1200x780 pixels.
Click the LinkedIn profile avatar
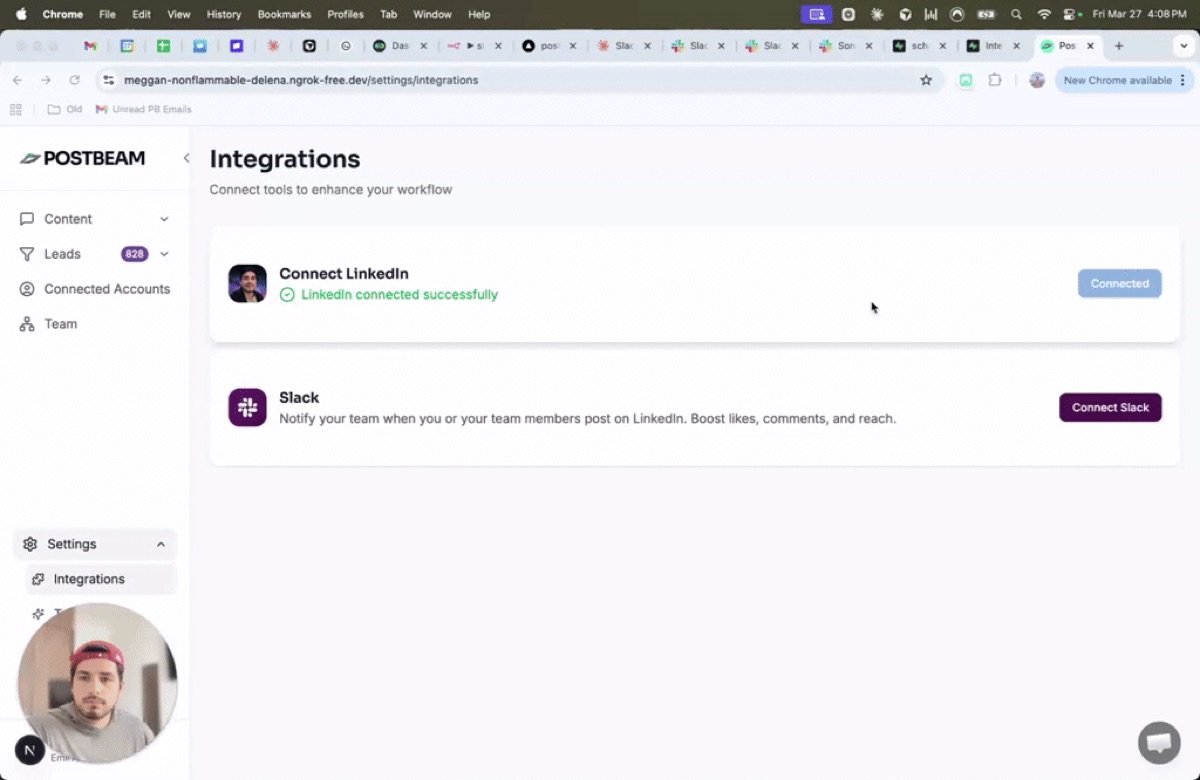(x=247, y=283)
